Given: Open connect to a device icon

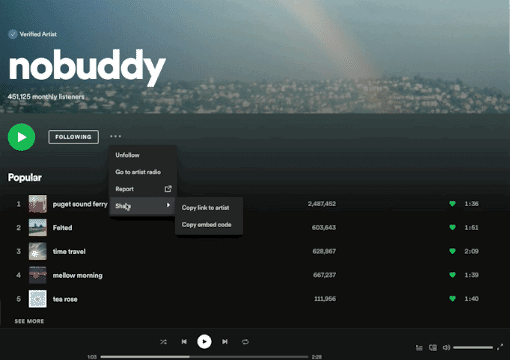Looking at the screenshot, I should [x=433, y=348].
